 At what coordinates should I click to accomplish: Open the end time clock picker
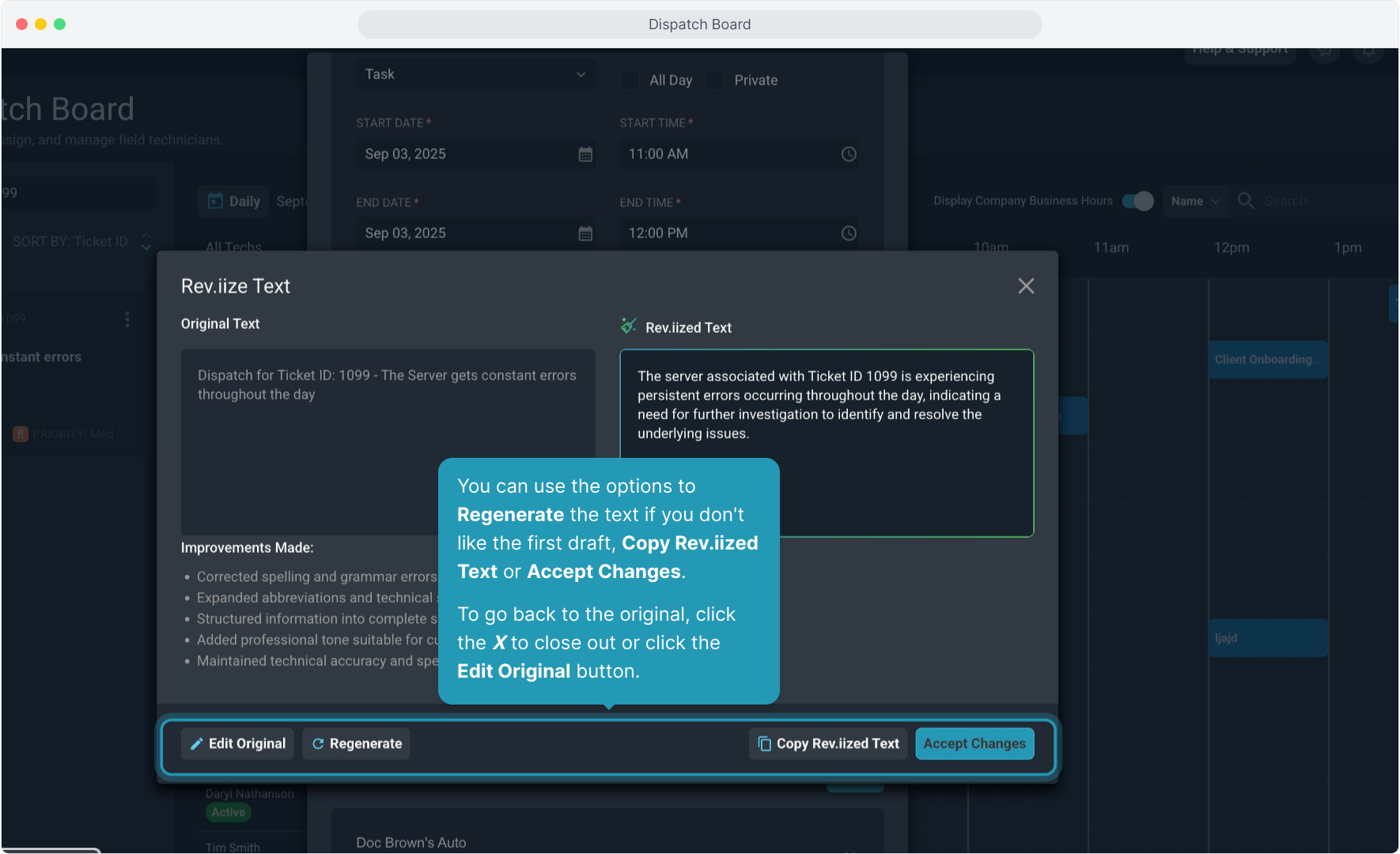pos(849,233)
